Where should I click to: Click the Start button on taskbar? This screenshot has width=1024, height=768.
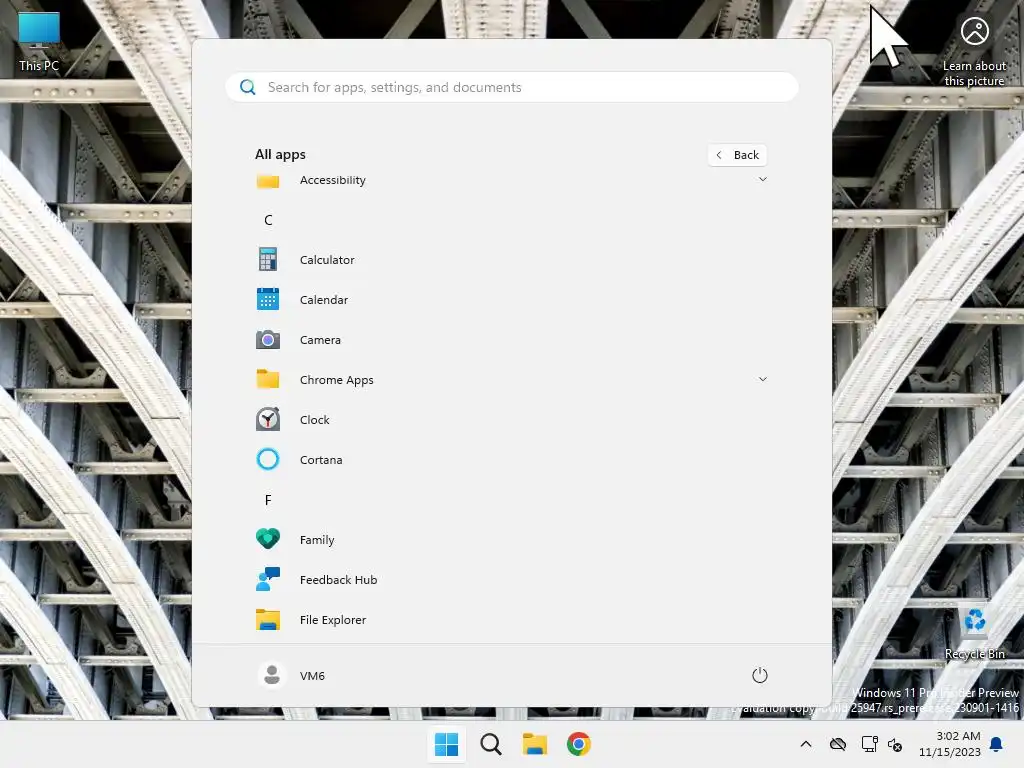click(447, 744)
